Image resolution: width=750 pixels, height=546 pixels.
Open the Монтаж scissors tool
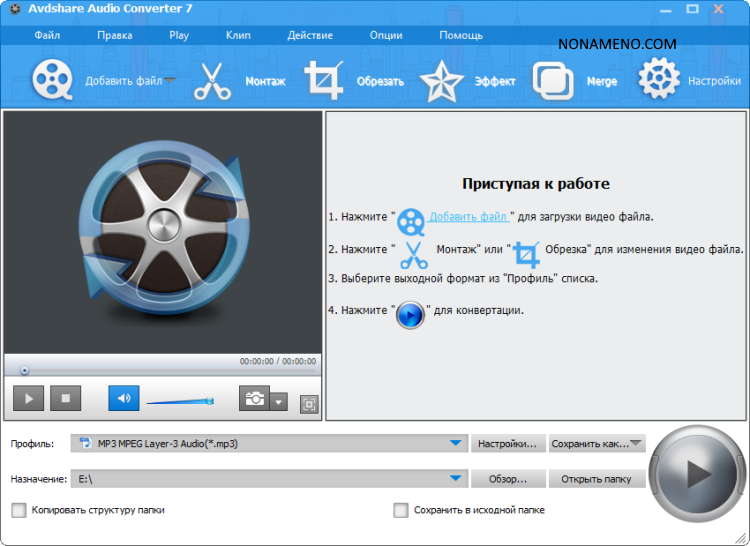click(212, 81)
